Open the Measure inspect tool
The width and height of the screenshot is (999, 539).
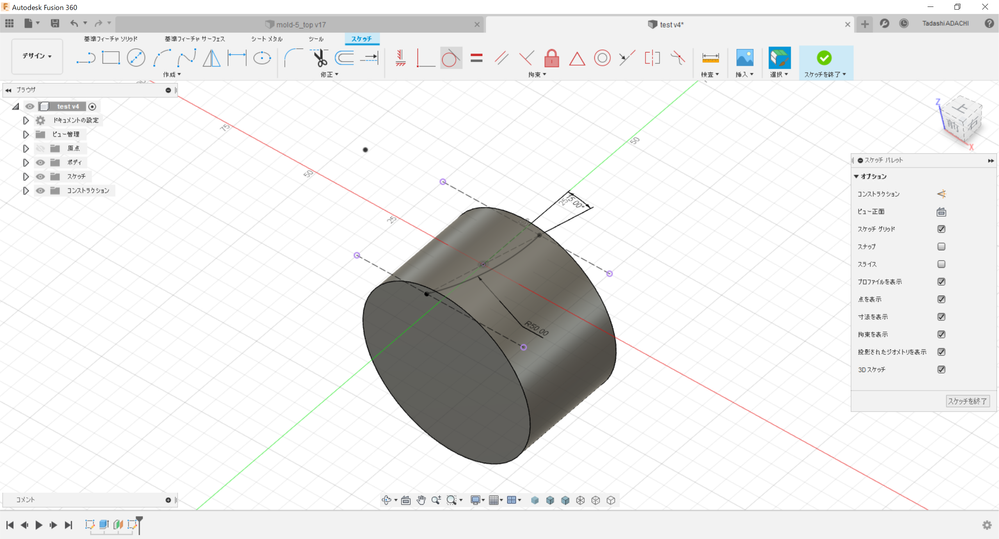(710, 58)
